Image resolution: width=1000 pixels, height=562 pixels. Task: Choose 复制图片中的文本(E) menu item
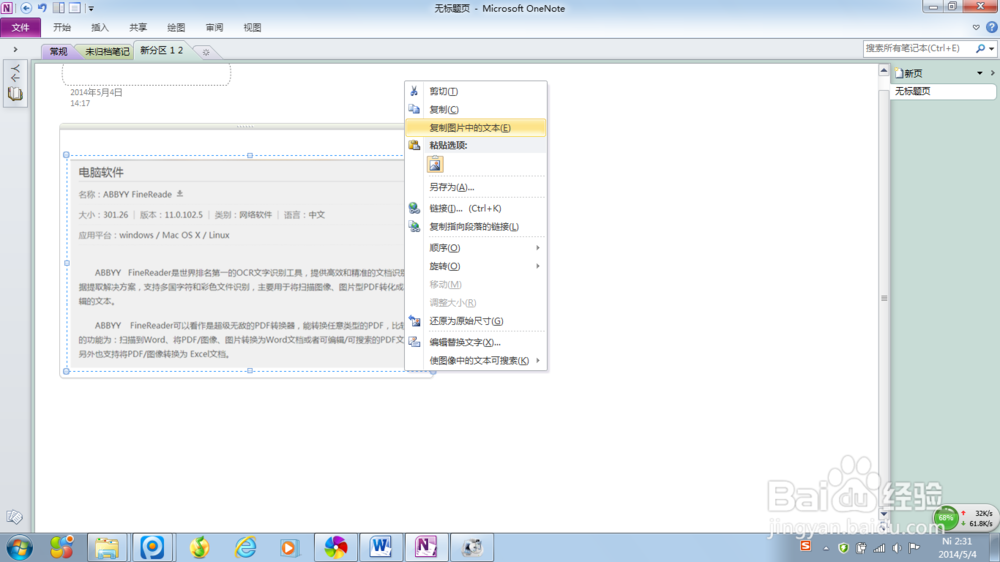476,128
